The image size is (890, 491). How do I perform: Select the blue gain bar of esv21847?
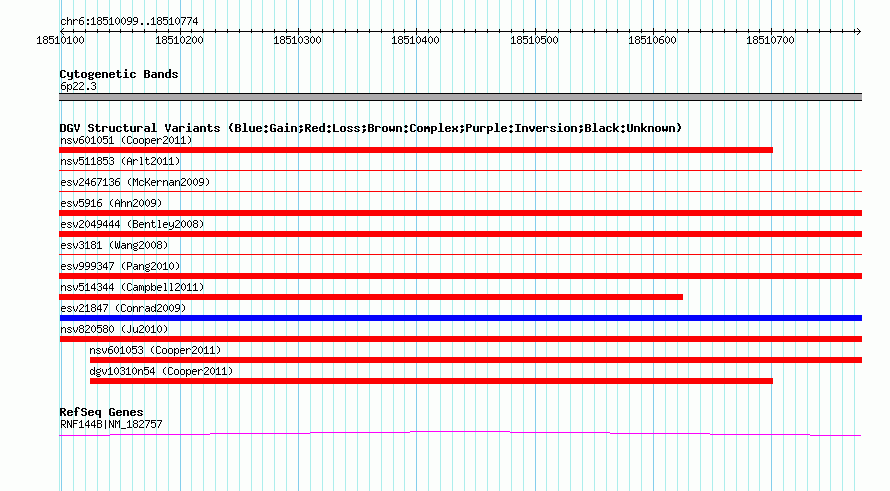460,318
